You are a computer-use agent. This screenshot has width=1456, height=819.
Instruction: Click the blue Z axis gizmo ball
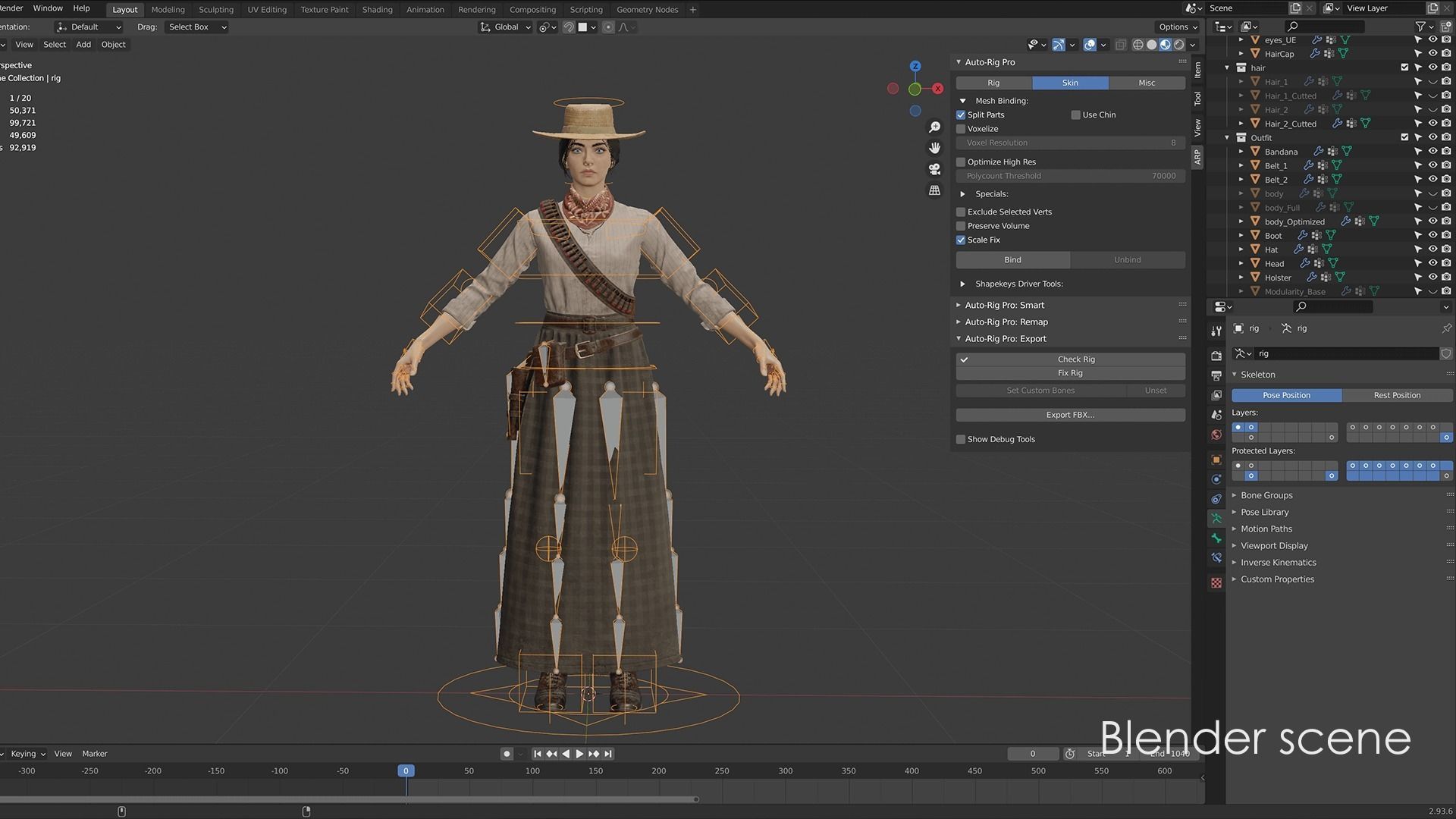click(x=915, y=67)
